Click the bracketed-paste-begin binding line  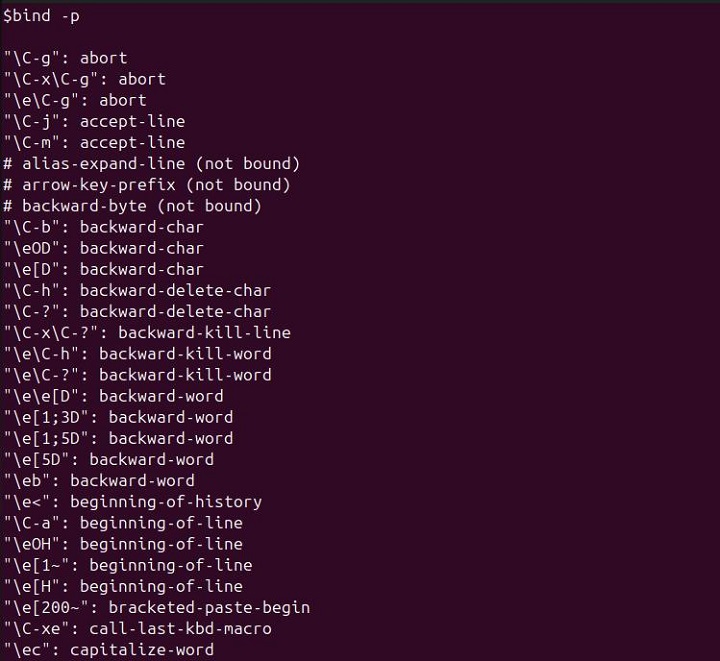[157, 607]
